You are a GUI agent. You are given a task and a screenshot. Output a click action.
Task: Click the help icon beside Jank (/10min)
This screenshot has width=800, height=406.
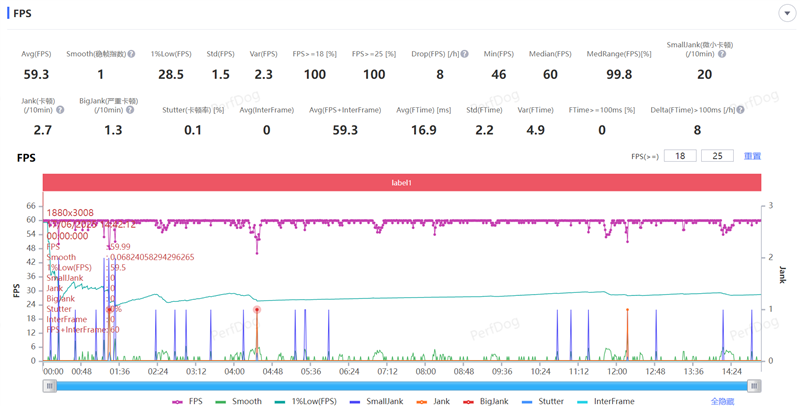pyautogui.click(x=60, y=109)
